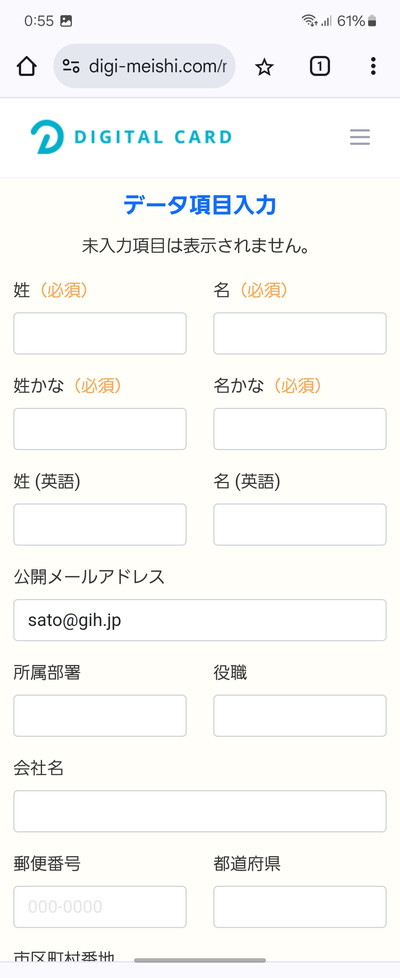
Task: Tap the screenshot notification icon in status bar
Action: coord(66,21)
